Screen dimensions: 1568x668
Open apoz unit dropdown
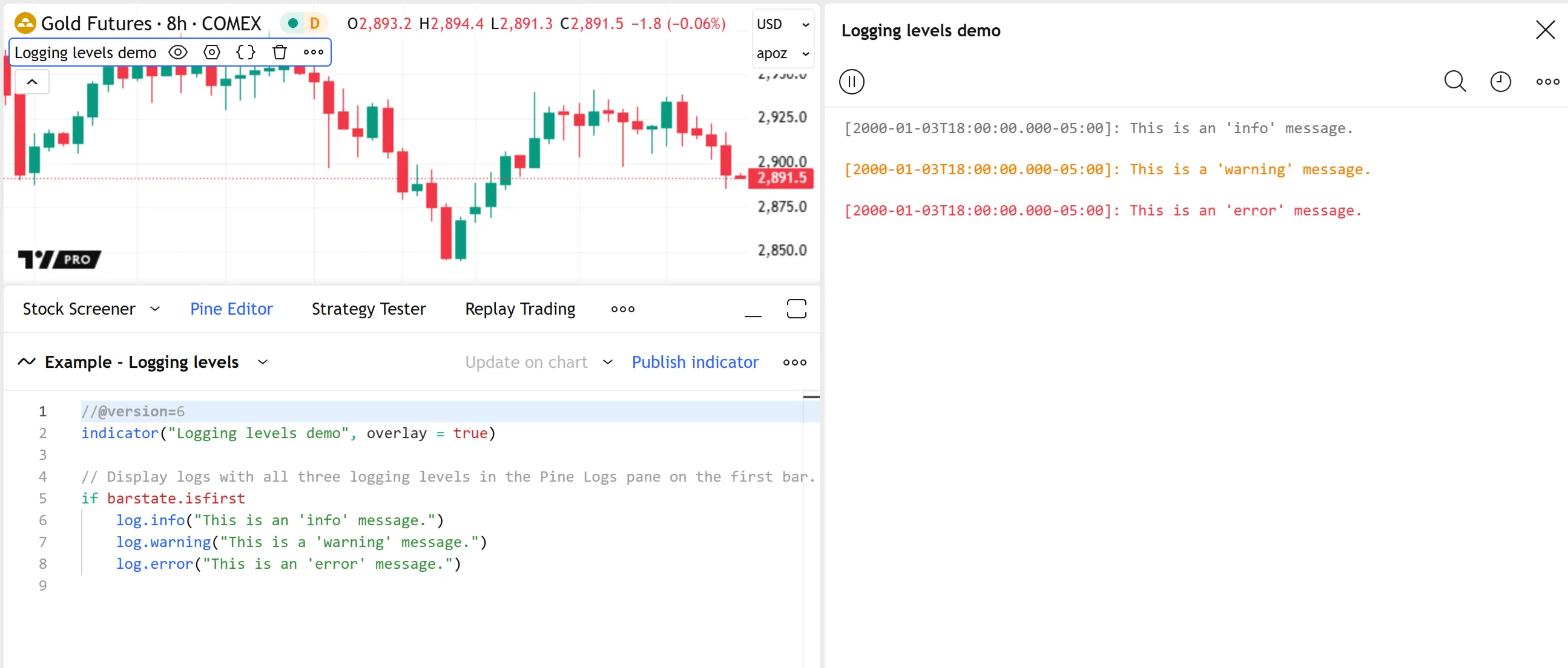(x=782, y=53)
